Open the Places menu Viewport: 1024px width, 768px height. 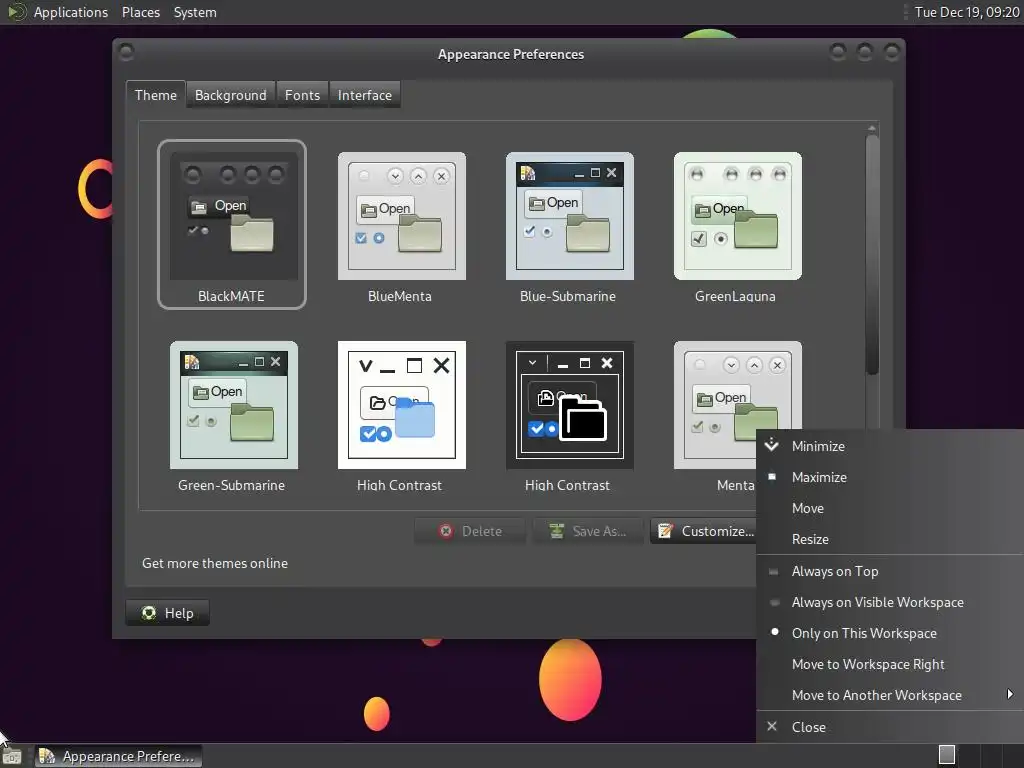point(141,12)
